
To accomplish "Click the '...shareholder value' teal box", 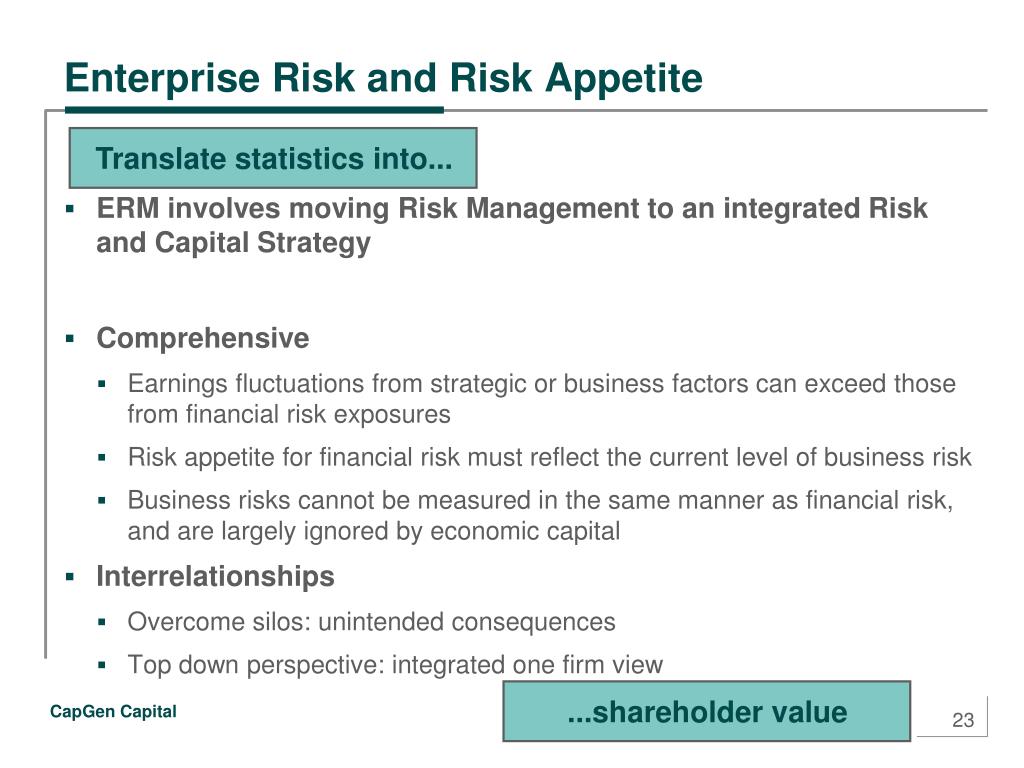I will click(707, 711).
